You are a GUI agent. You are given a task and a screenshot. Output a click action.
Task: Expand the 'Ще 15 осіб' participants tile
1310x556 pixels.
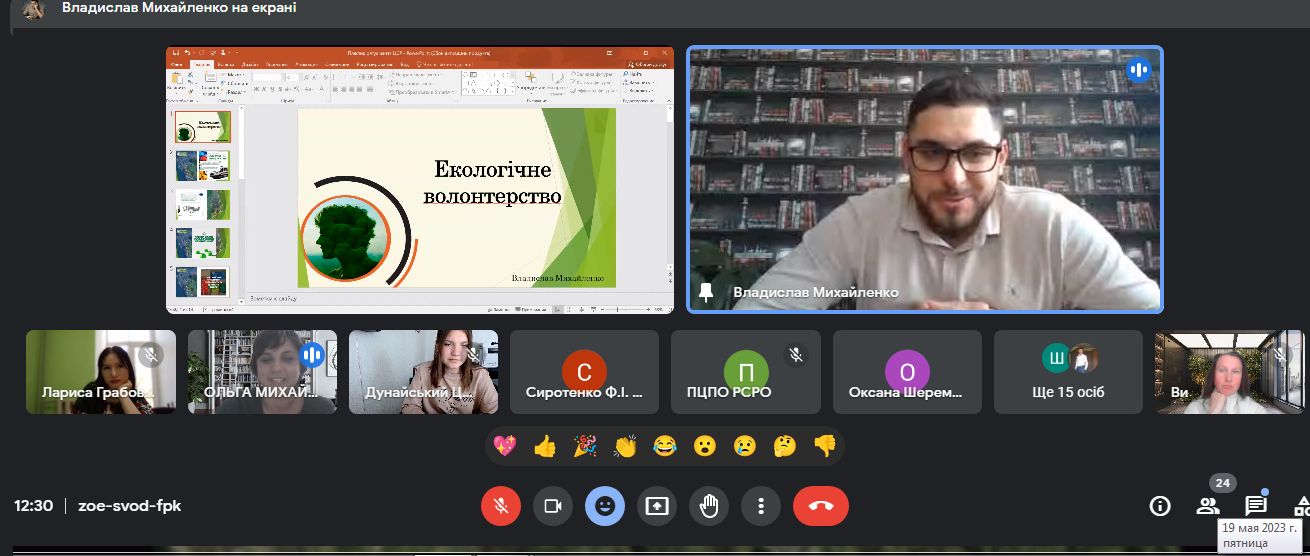pyautogui.click(x=1068, y=372)
